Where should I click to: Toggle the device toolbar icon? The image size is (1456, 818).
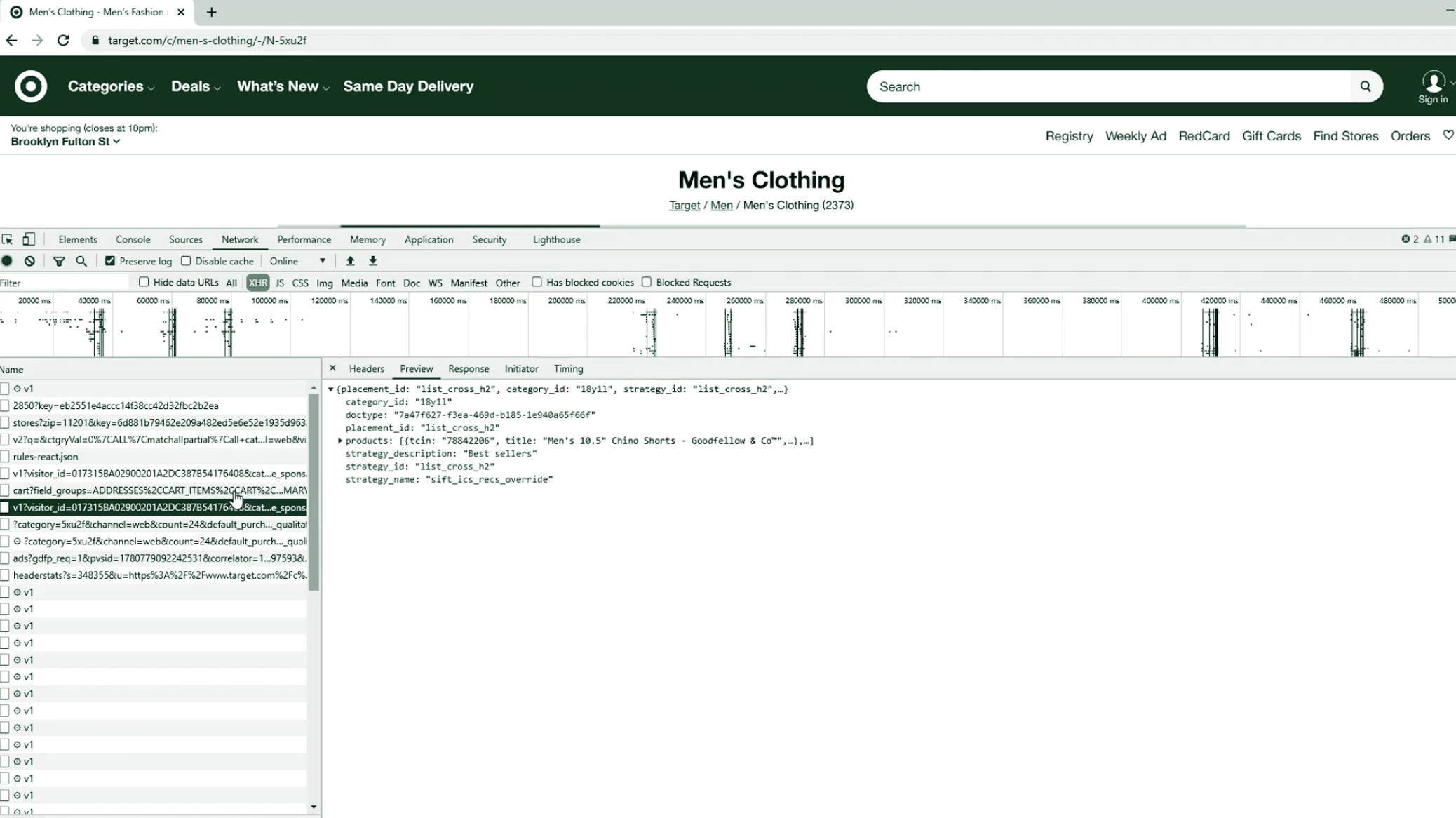coord(29,239)
